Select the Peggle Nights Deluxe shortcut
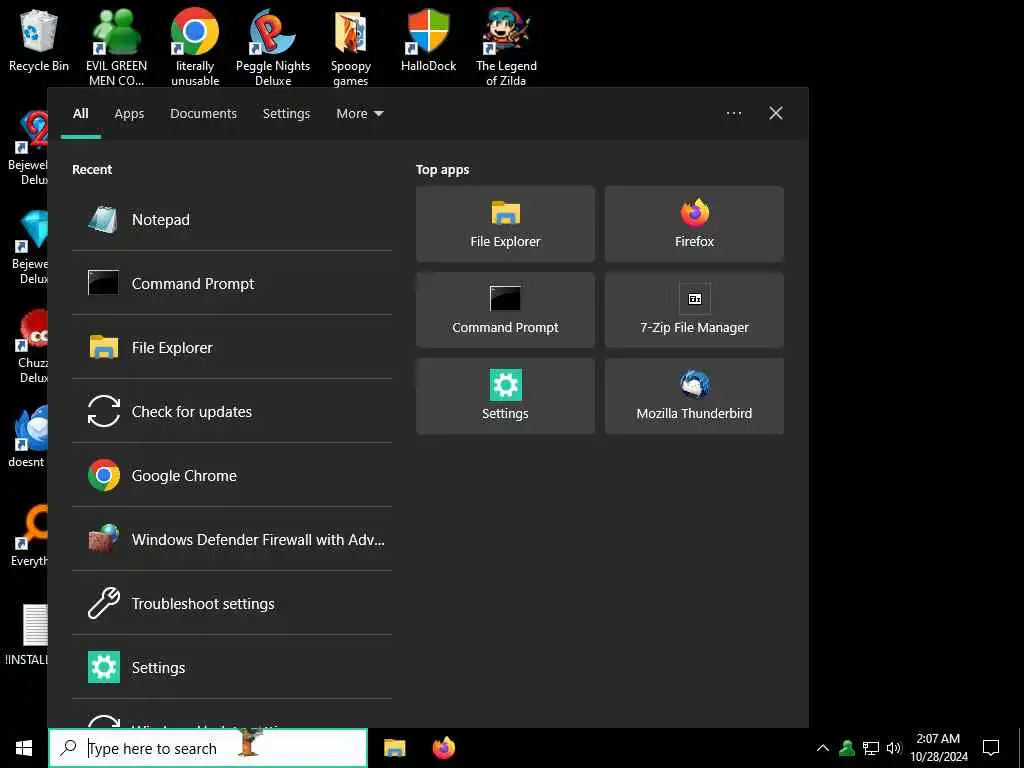This screenshot has height=768, width=1024. (273, 47)
